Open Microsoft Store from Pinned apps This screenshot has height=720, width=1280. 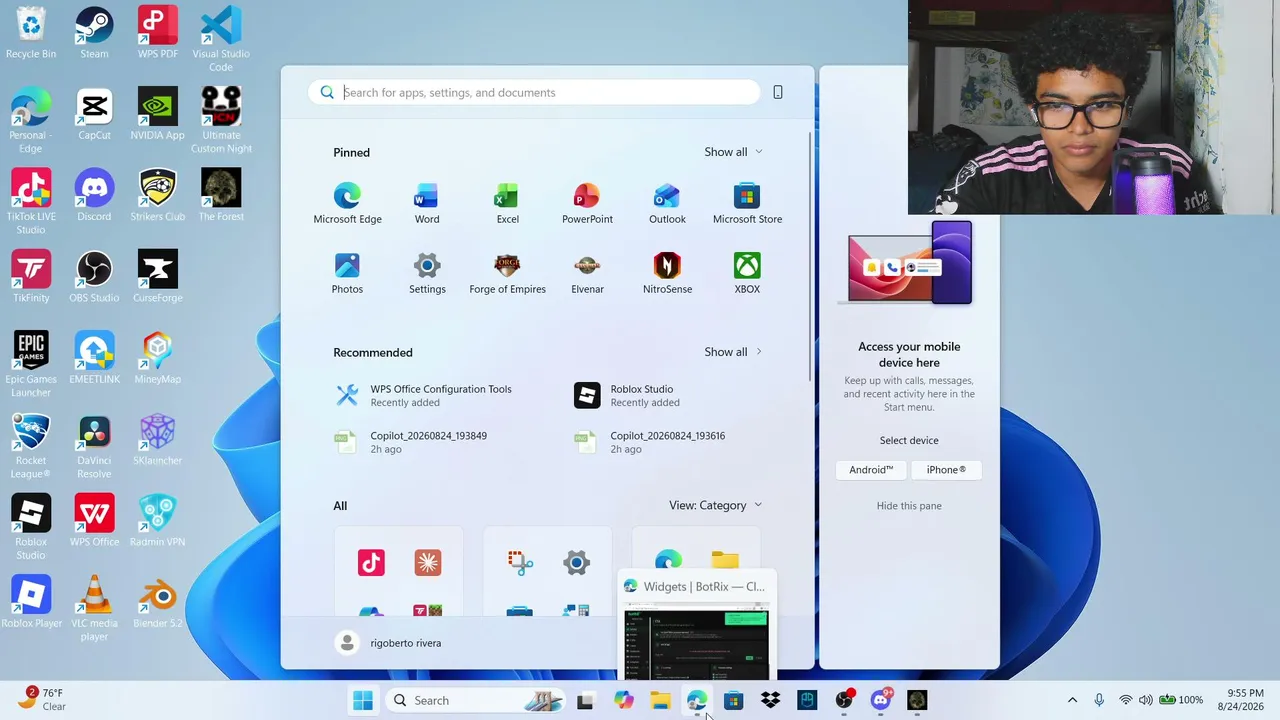click(747, 204)
